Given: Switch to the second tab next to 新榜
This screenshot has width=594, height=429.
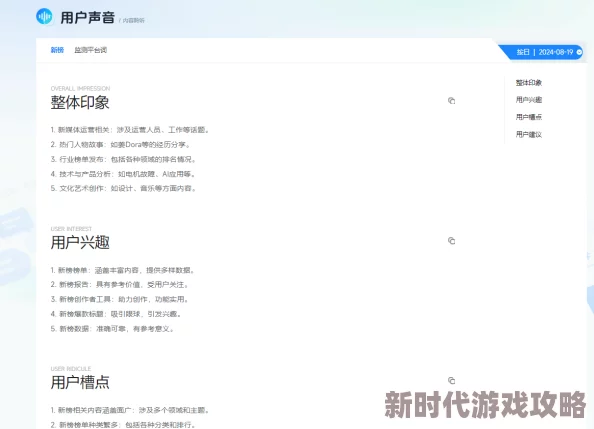Looking at the screenshot, I should coord(91,50).
